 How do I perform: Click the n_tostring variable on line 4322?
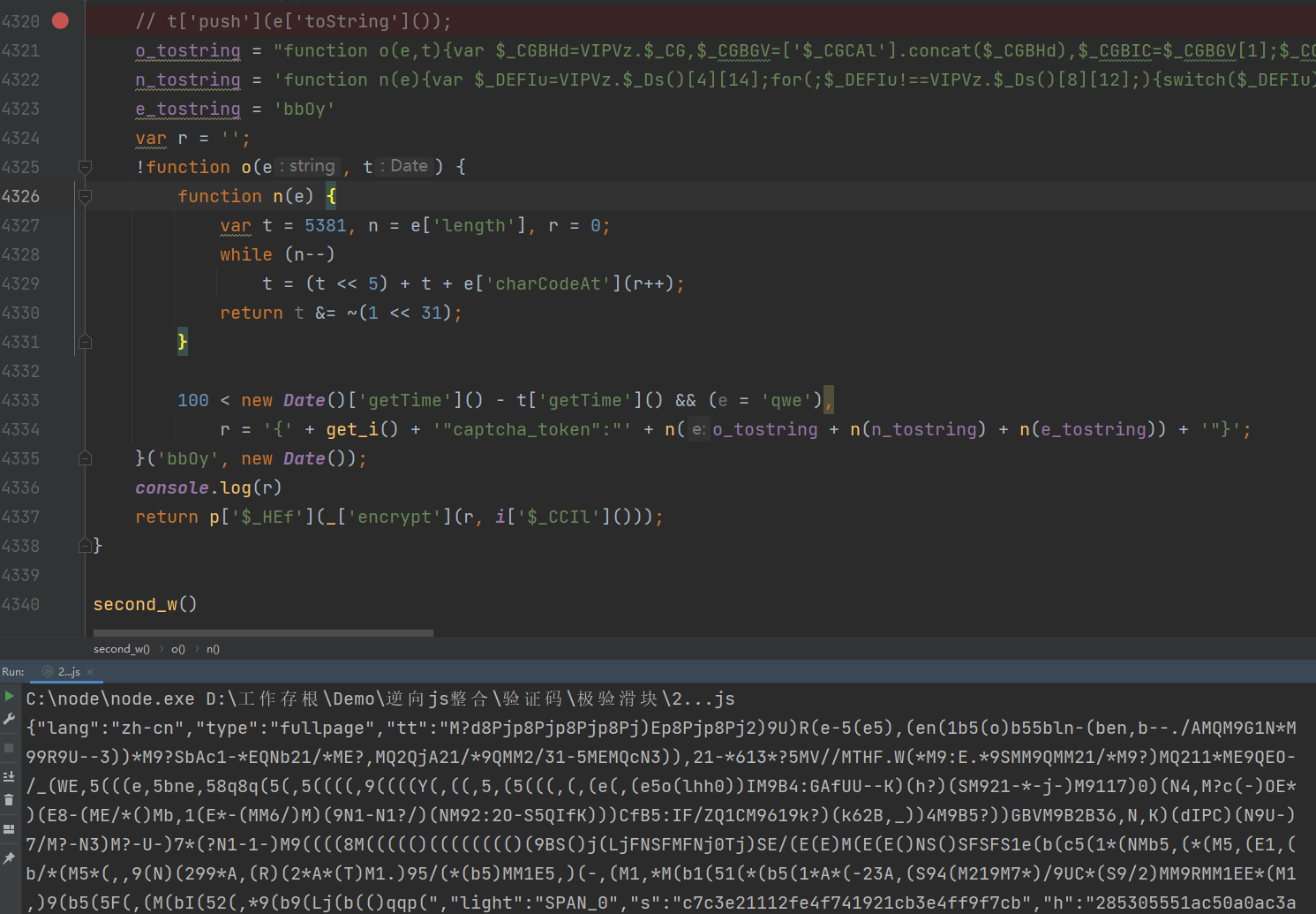(x=188, y=79)
